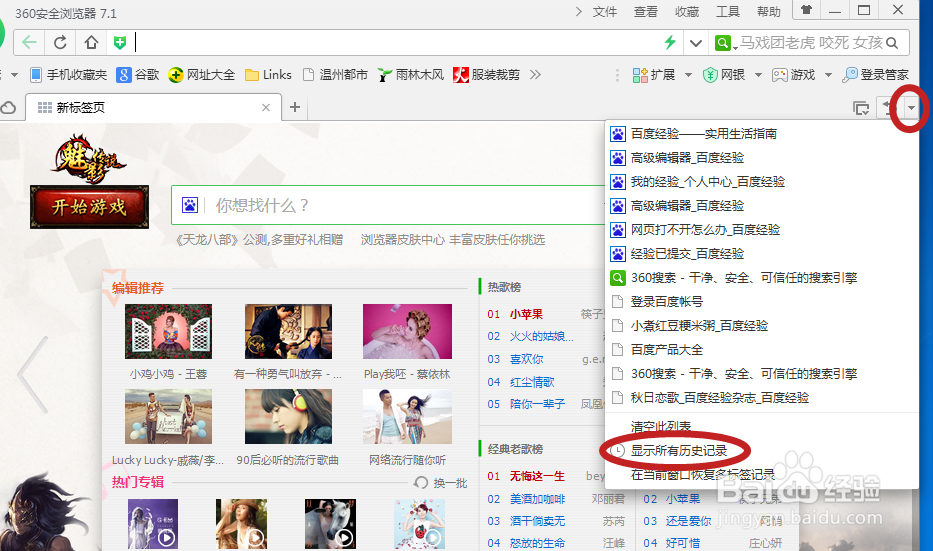Open the 360 search engine selector icon
The image size is (933, 551).
[722, 43]
